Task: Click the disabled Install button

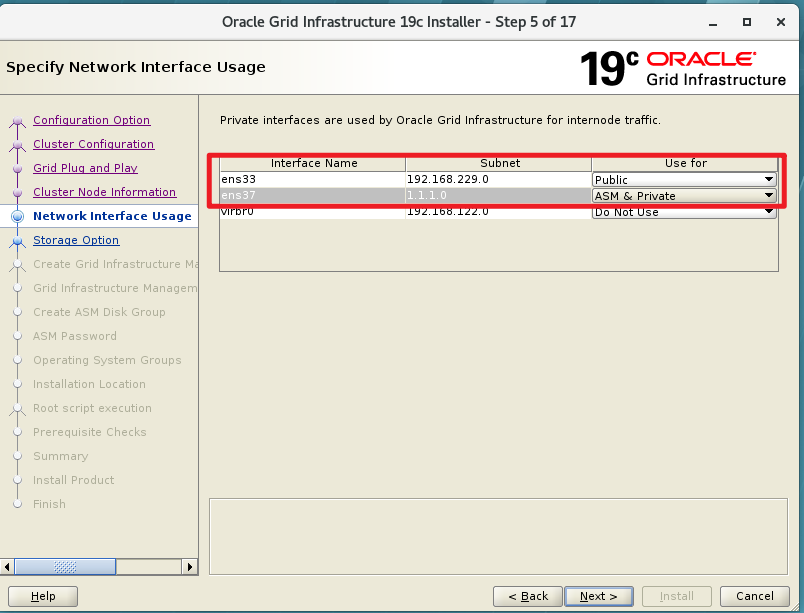Action: (x=676, y=597)
